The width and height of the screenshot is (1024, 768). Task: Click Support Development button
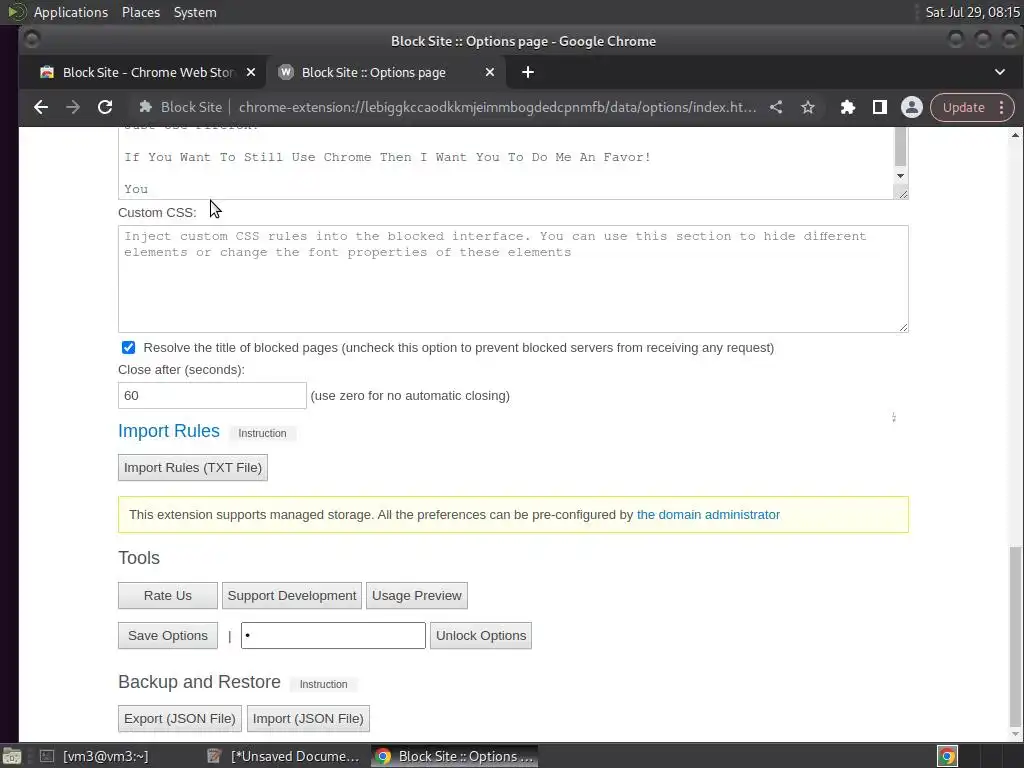coord(292,596)
